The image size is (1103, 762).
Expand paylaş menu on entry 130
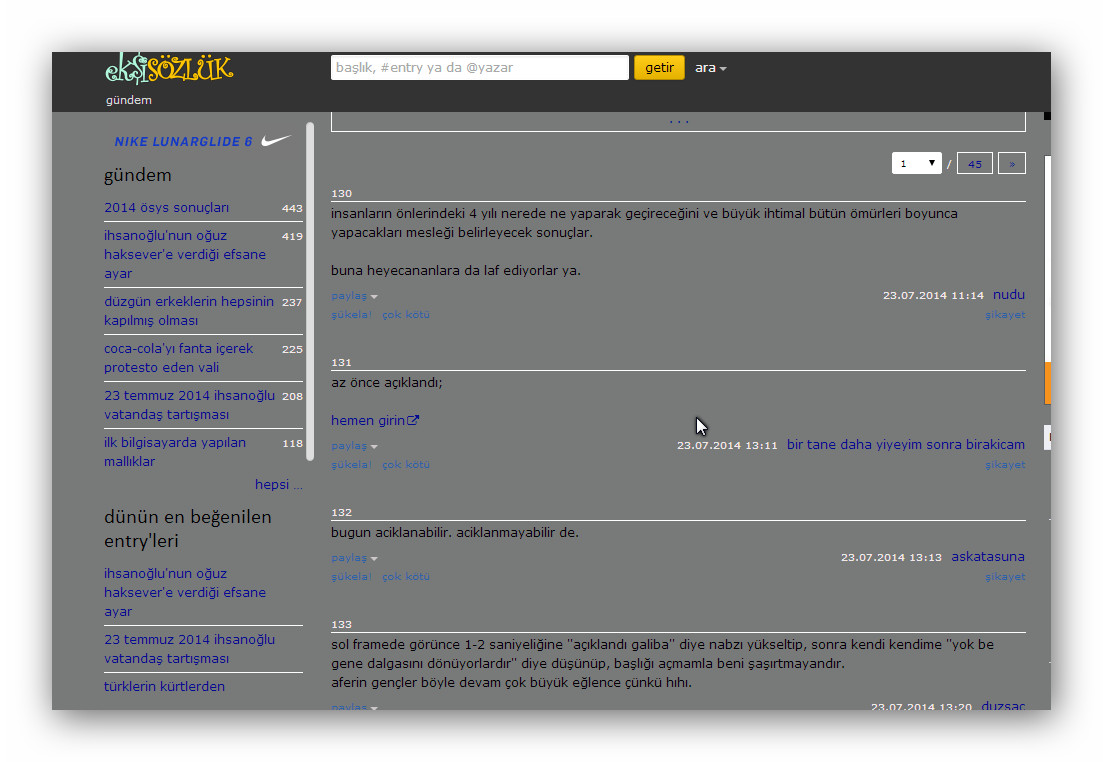tap(354, 296)
